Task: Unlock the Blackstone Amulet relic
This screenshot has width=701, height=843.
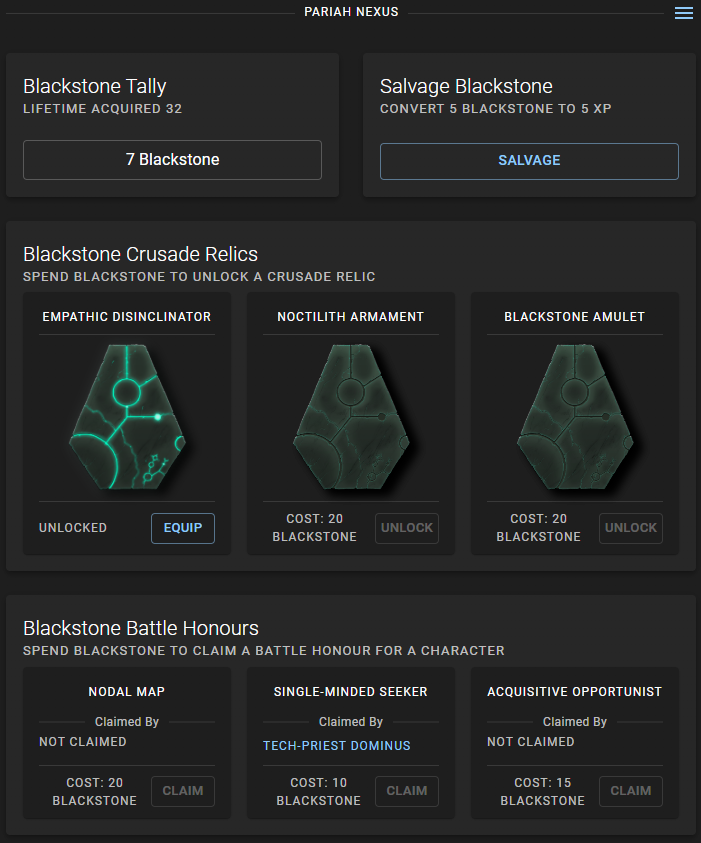Action: click(x=631, y=528)
